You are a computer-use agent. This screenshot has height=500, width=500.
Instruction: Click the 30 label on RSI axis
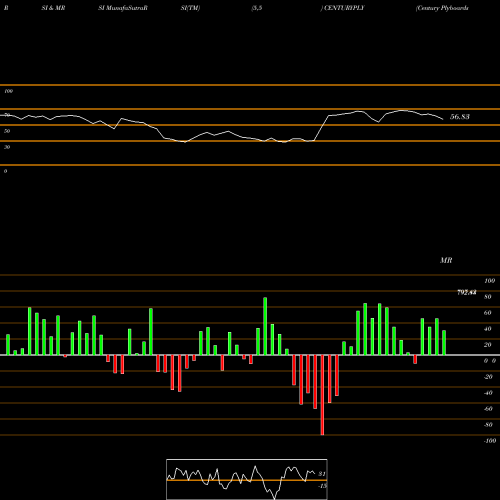pyautogui.click(x=7, y=147)
